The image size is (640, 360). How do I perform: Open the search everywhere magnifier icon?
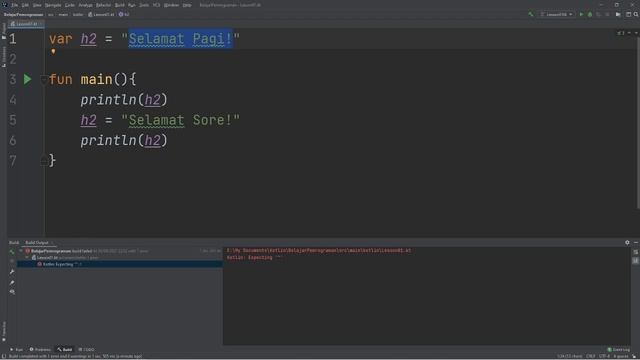636,14
